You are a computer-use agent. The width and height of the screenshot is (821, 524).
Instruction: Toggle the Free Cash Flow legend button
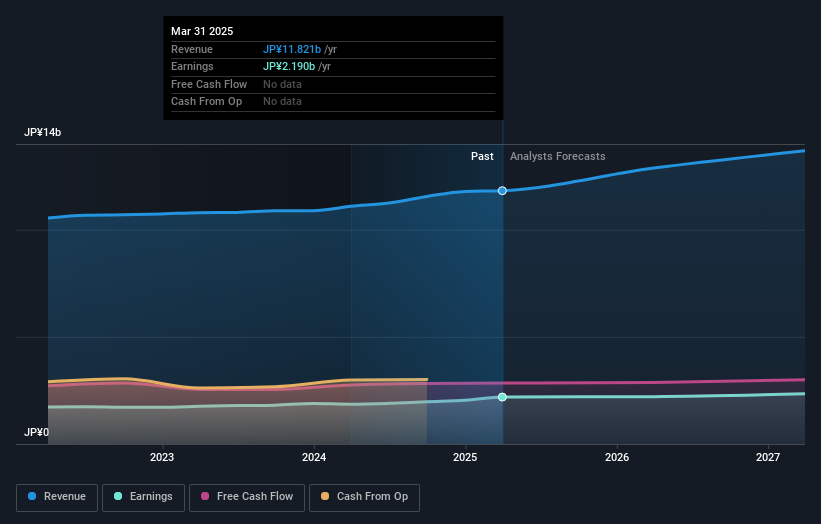(x=247, y=497)
